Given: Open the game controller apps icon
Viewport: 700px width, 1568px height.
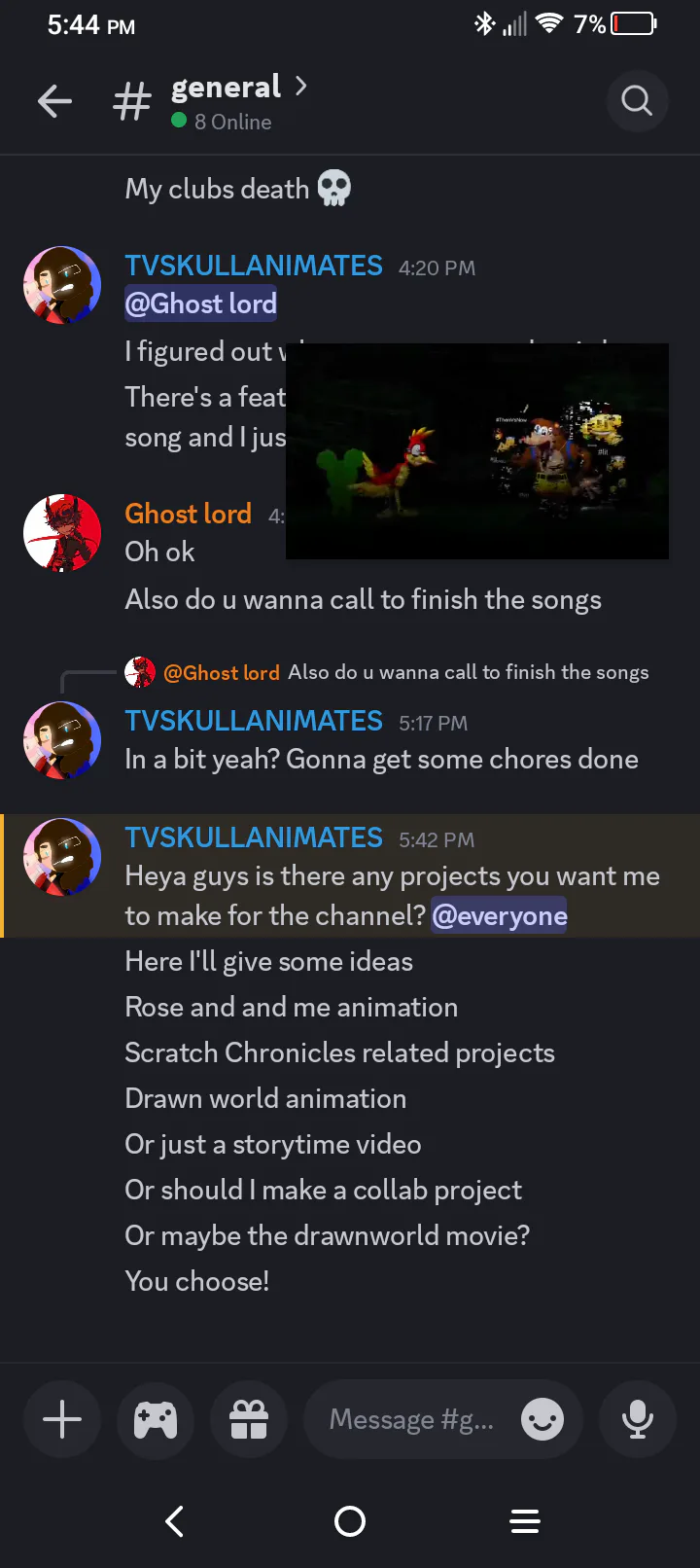Looking at the screenshot, I should [156, 1419].
